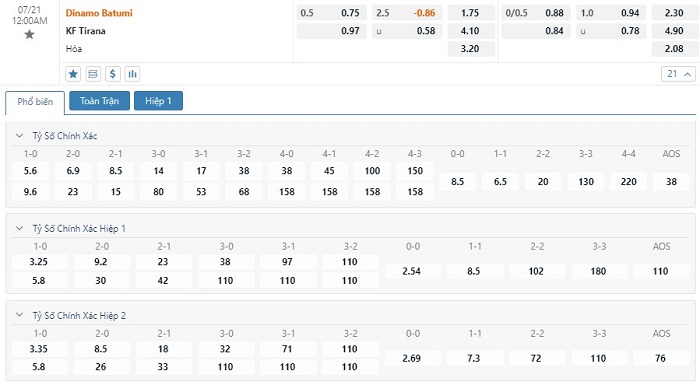Switch to the Toàn Trận tab
Viewport: 700px width, 385px height.
pos(100,101)
